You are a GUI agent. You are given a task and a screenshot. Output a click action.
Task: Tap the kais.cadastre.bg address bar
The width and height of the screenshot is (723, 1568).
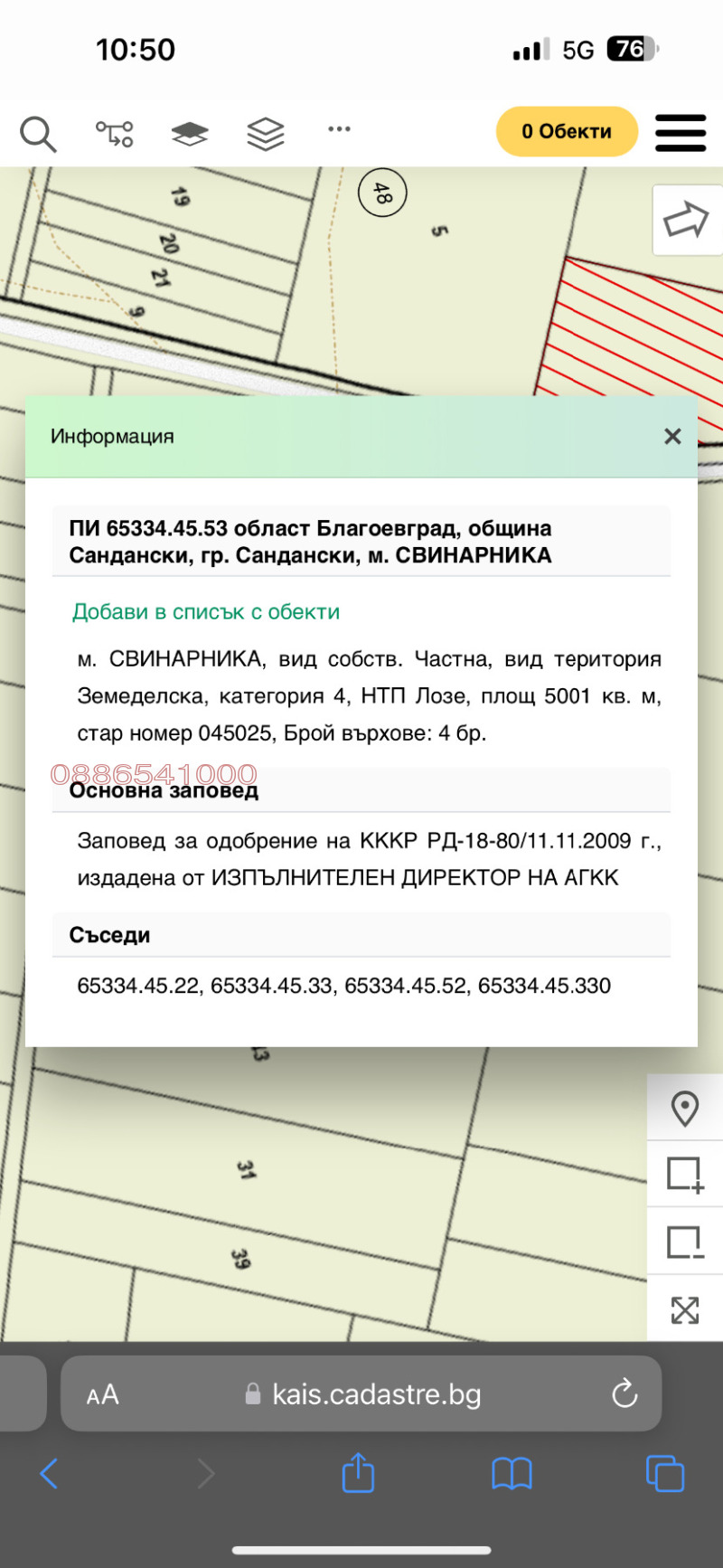coord(376,1394)
